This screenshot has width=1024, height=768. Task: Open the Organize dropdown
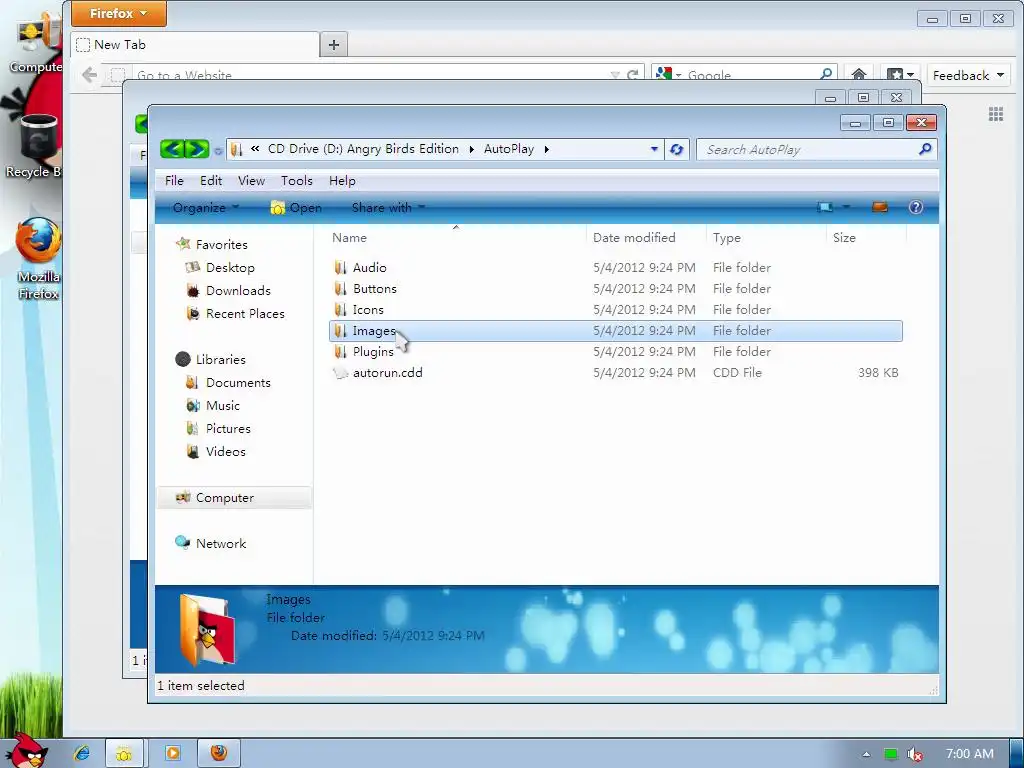[206, 208]
